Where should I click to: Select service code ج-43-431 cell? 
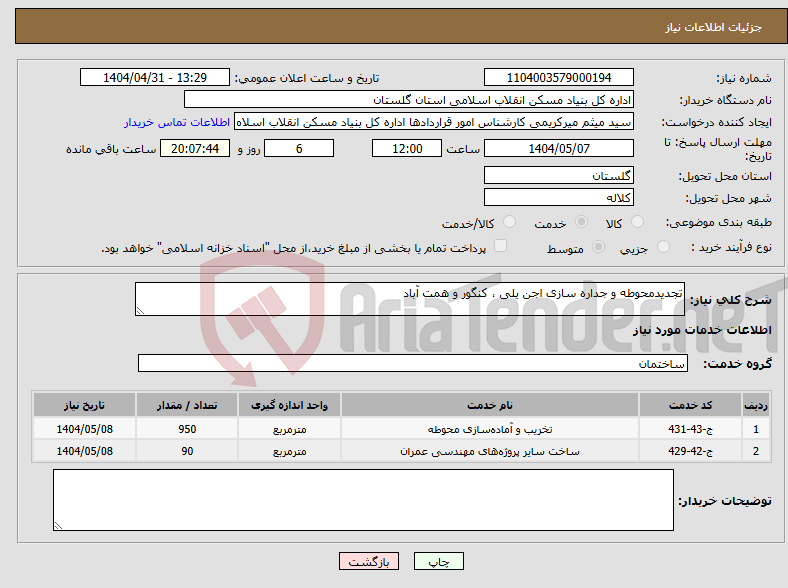pos(691,429)
